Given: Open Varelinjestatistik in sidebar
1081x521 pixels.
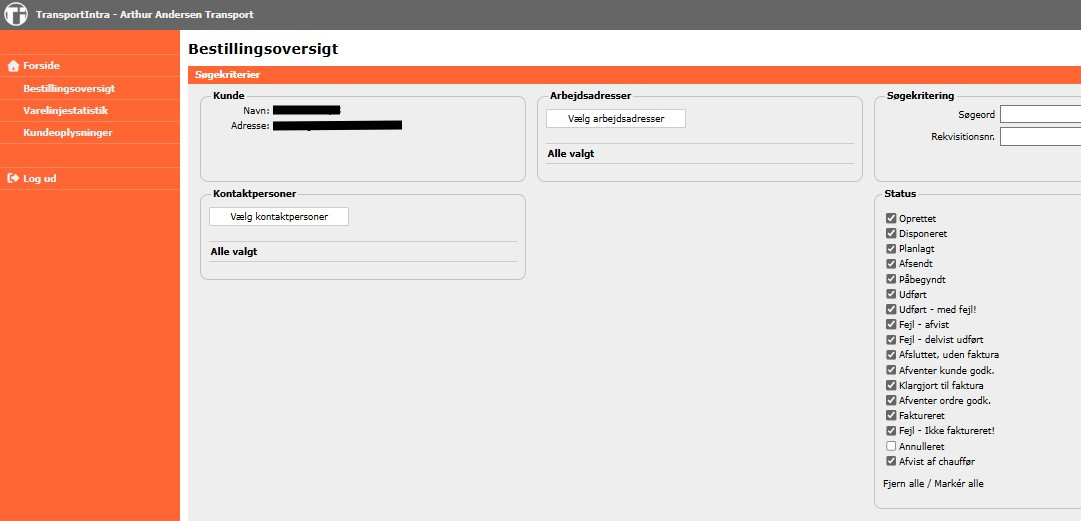Looking at the screenshot, I should (65, 111).
